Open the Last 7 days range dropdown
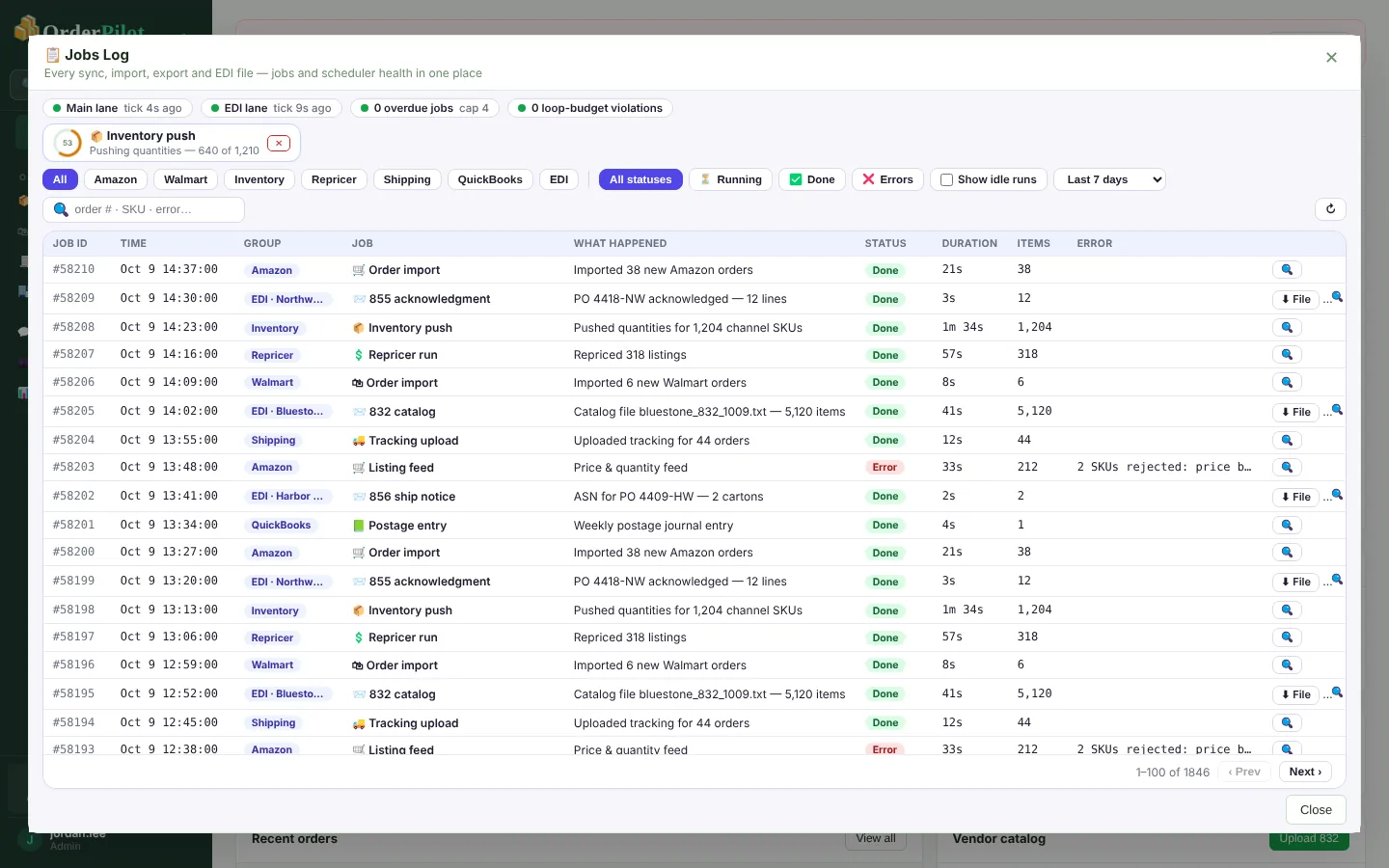The width and height of the screenshot is (1389, 868). pos(1110,179)
